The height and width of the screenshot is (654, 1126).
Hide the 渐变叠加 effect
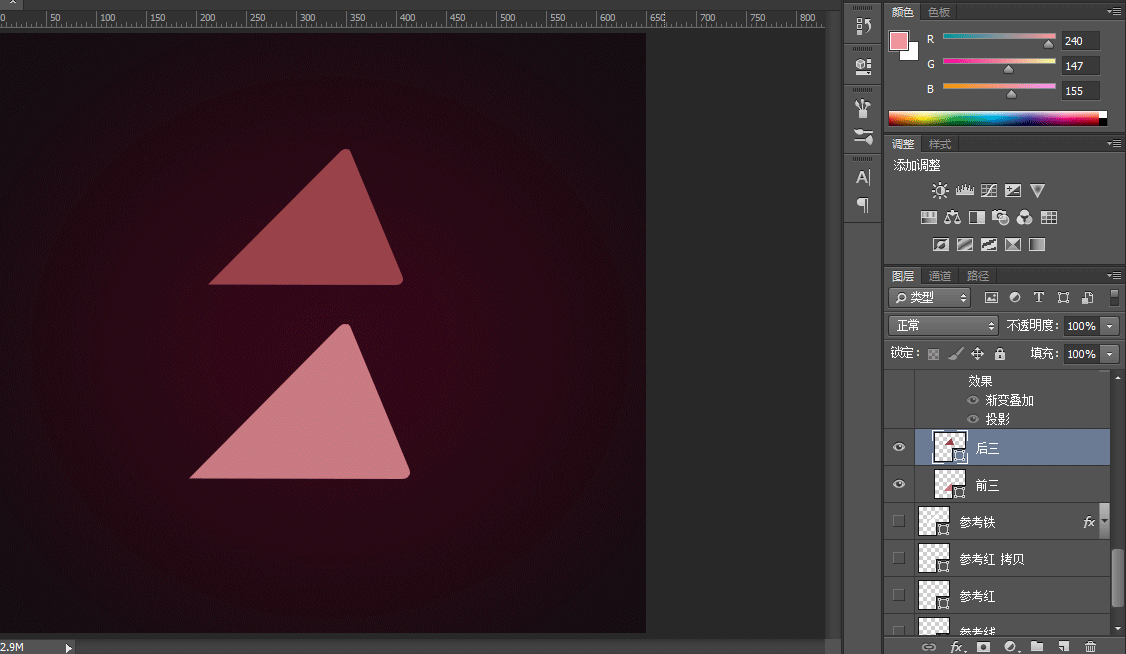[x=973, y=401]
